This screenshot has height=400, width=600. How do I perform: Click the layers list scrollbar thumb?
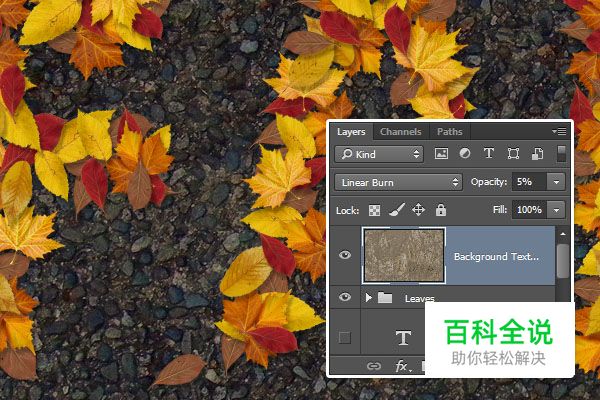click(563, 260)
